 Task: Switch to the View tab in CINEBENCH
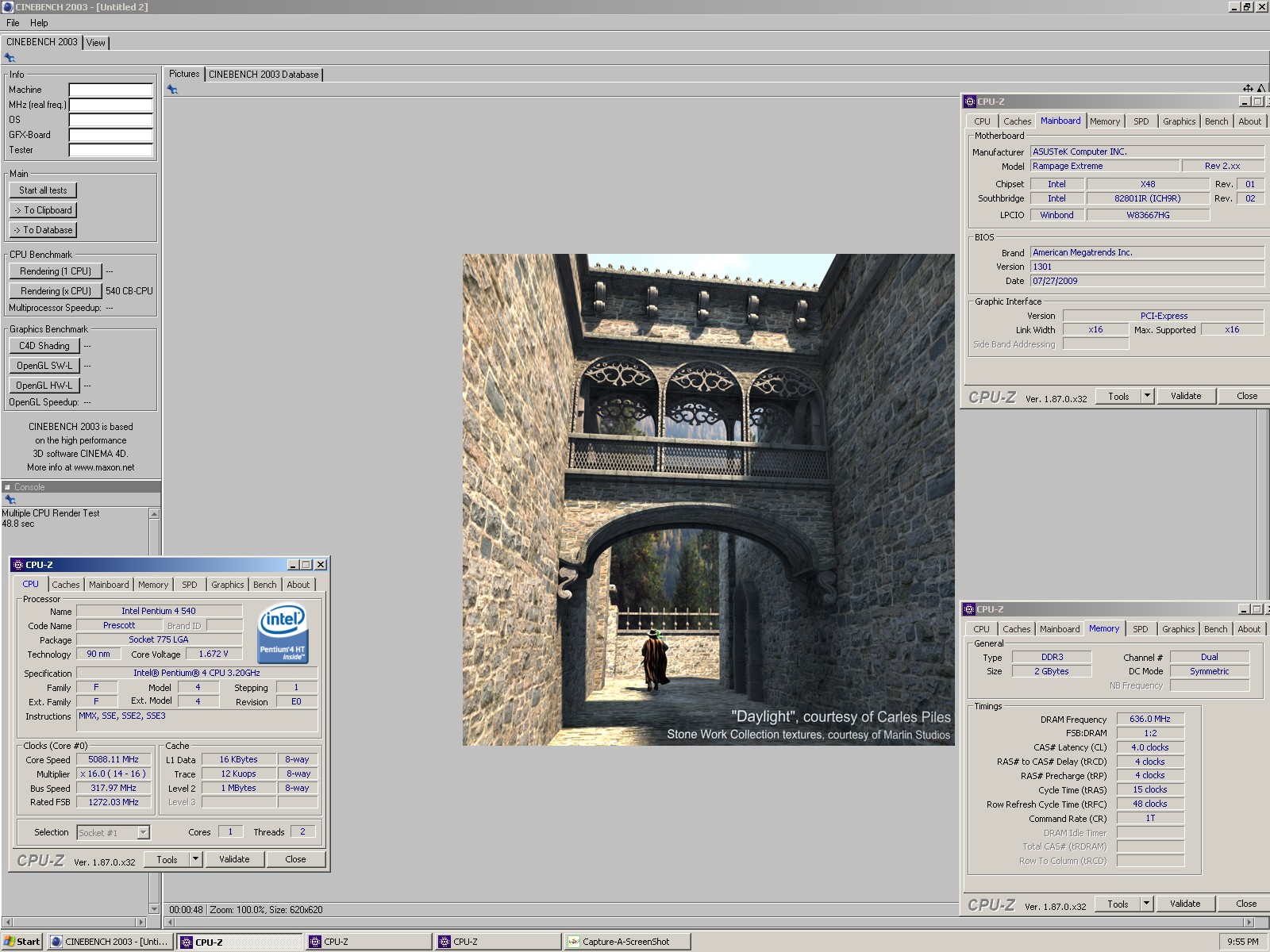(x=96, y=43)
